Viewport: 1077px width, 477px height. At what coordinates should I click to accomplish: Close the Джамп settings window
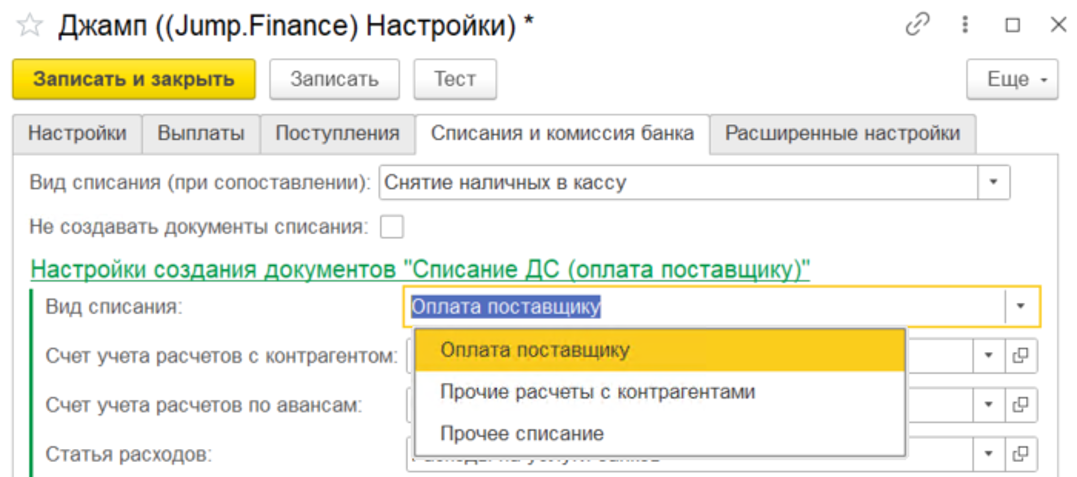(1056, 26)
